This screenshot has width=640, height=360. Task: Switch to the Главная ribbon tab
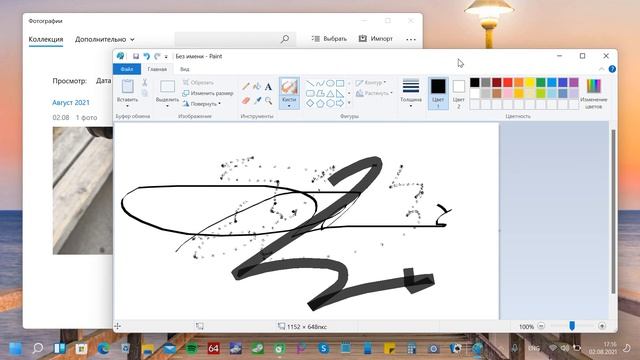point(157,69)
